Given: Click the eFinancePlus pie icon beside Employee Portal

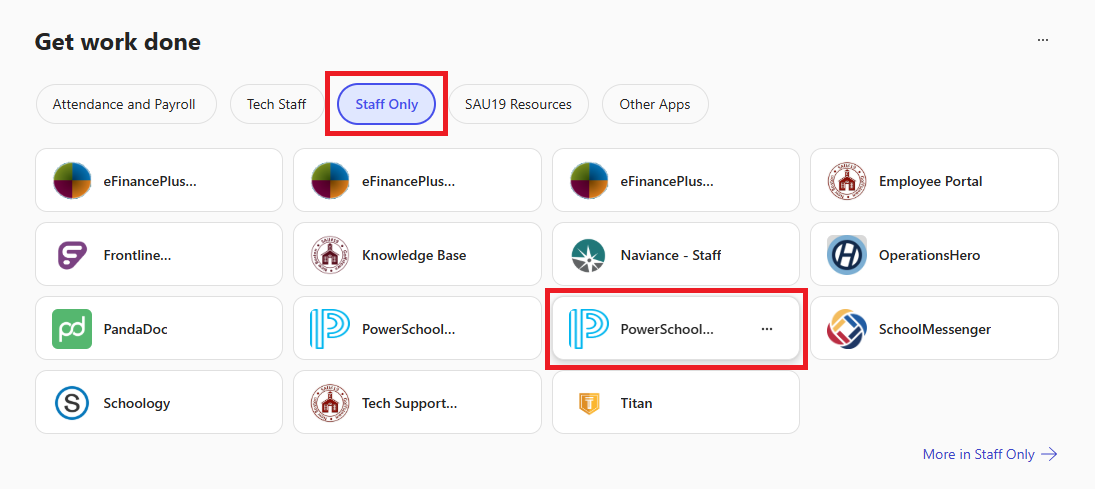Looking at the screenshot, I should [589, 181].
